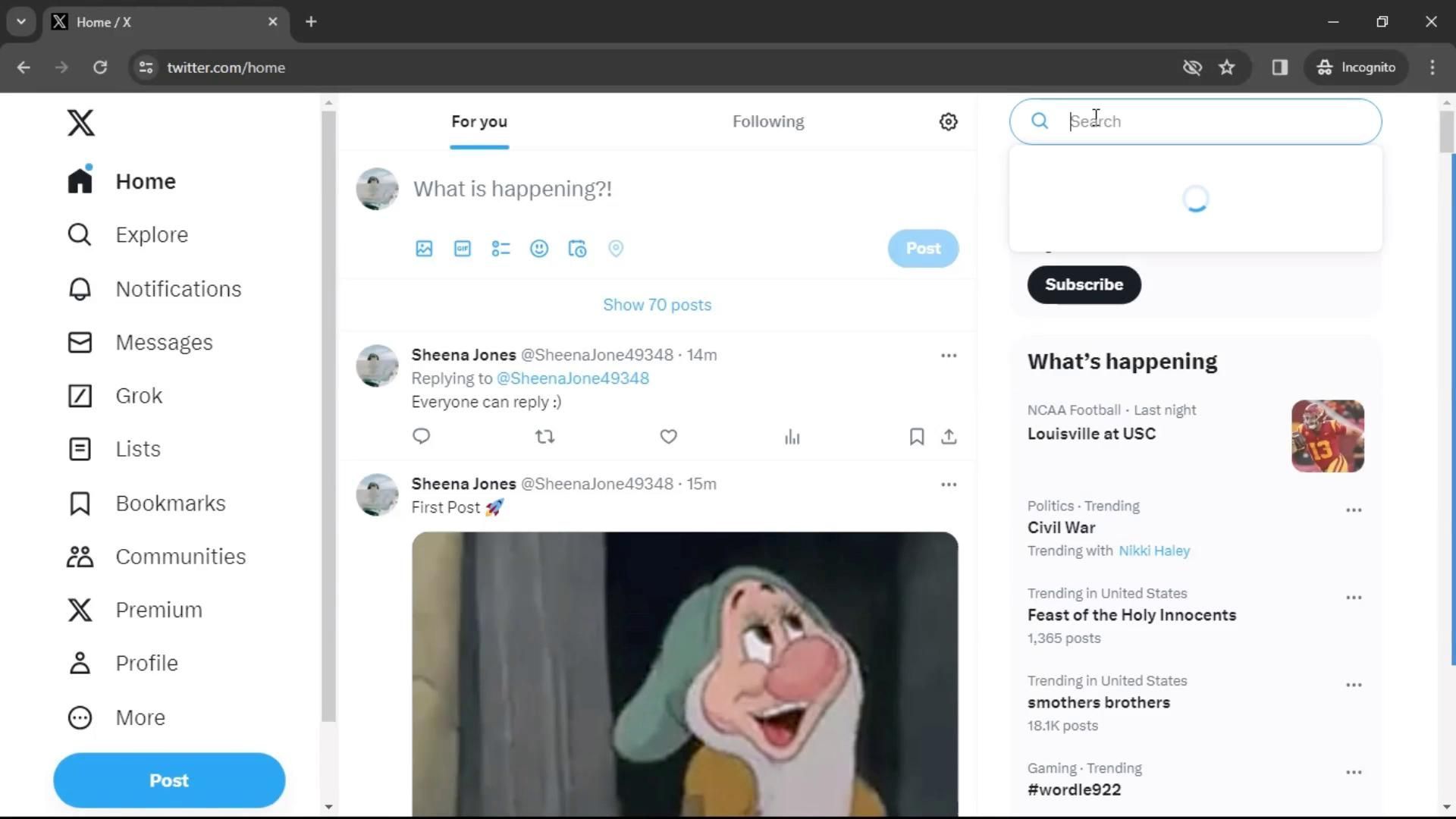
Task: Open options menu on the First Post tweet
Action: (948, 484)
